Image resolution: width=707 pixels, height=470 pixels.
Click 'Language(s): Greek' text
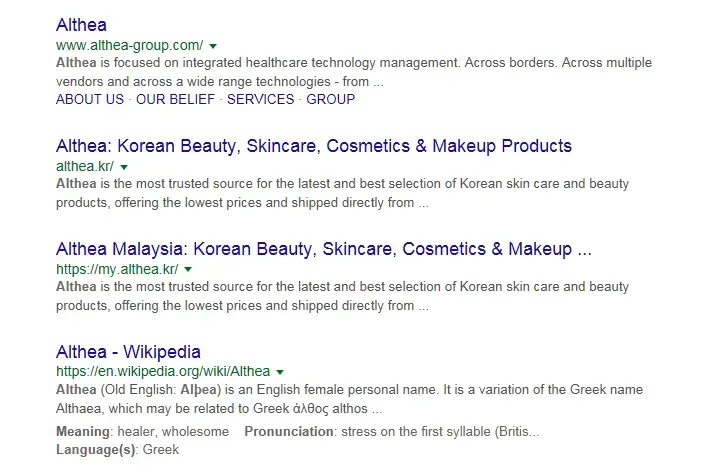click(117, 450)
